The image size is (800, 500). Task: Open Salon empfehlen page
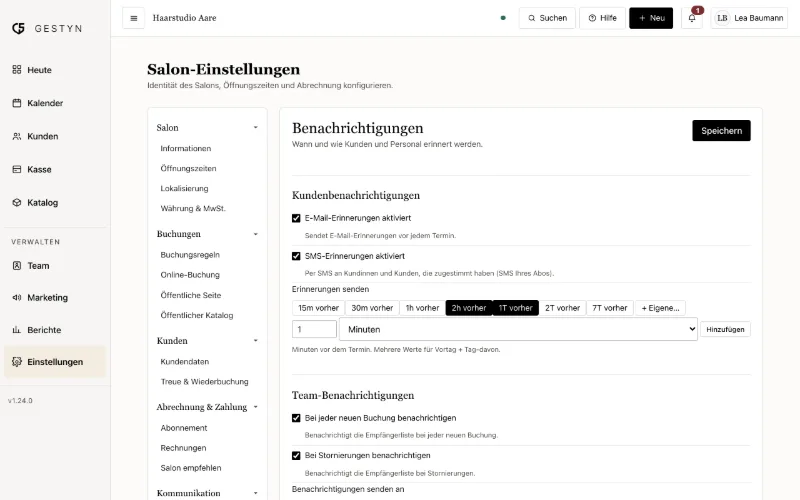click(191, 467)
